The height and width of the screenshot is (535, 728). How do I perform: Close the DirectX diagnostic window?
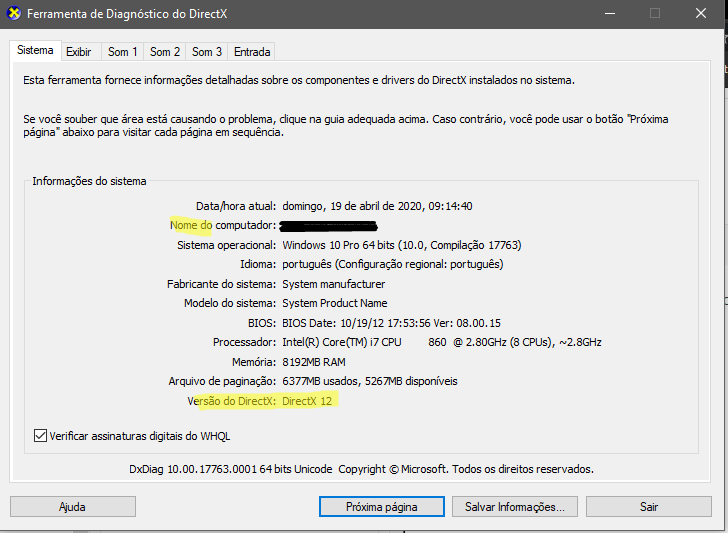tap(702, 14)
